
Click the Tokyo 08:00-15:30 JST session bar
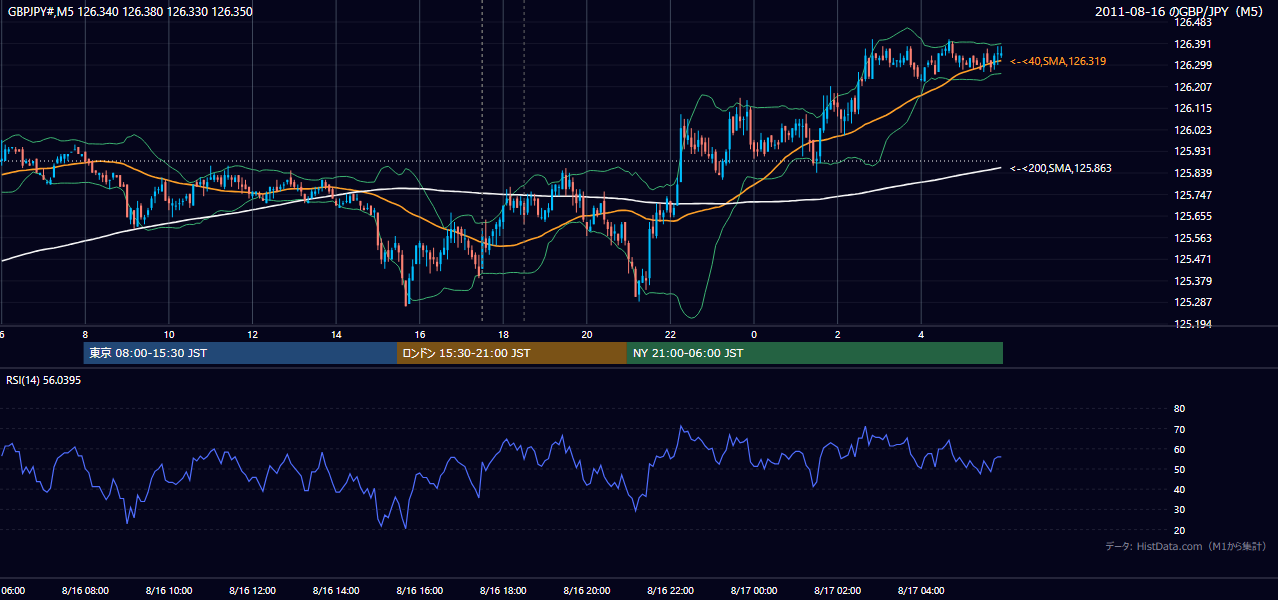coord(240,353)
